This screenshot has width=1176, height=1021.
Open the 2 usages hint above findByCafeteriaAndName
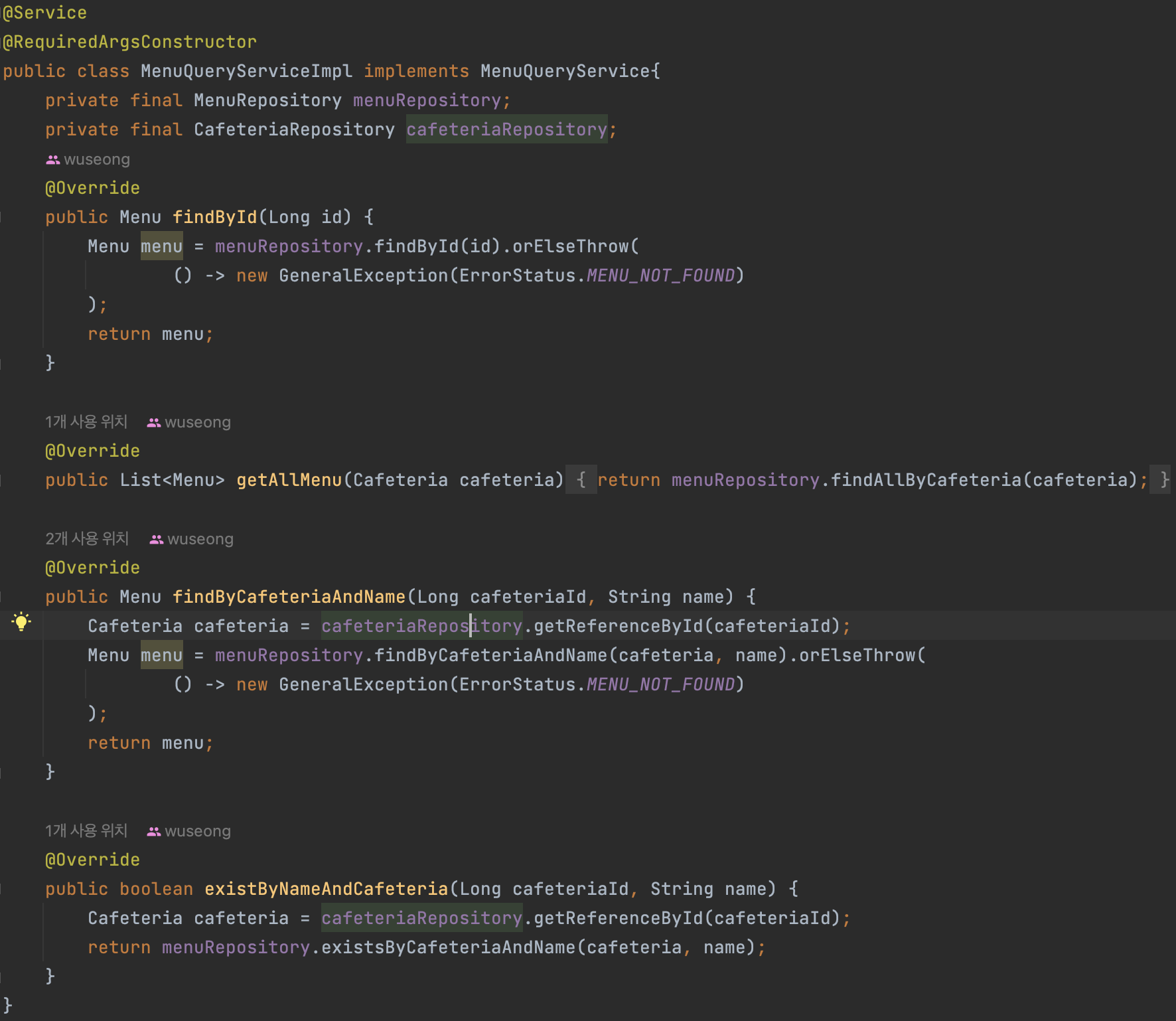pos(87,539)
